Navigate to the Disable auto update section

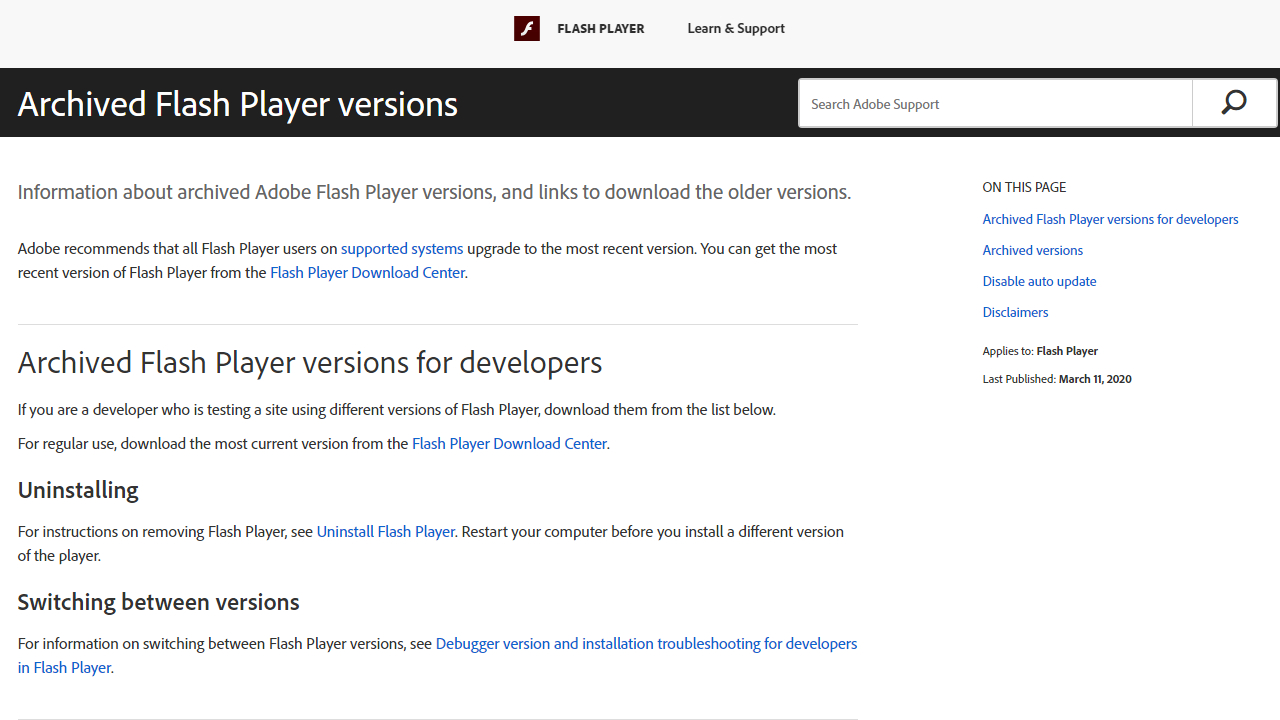(x=1038, y=281)
